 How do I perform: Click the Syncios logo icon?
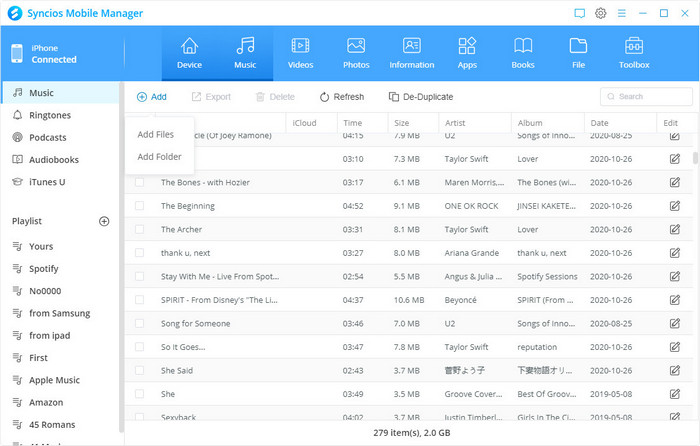[x=15, y=13]
